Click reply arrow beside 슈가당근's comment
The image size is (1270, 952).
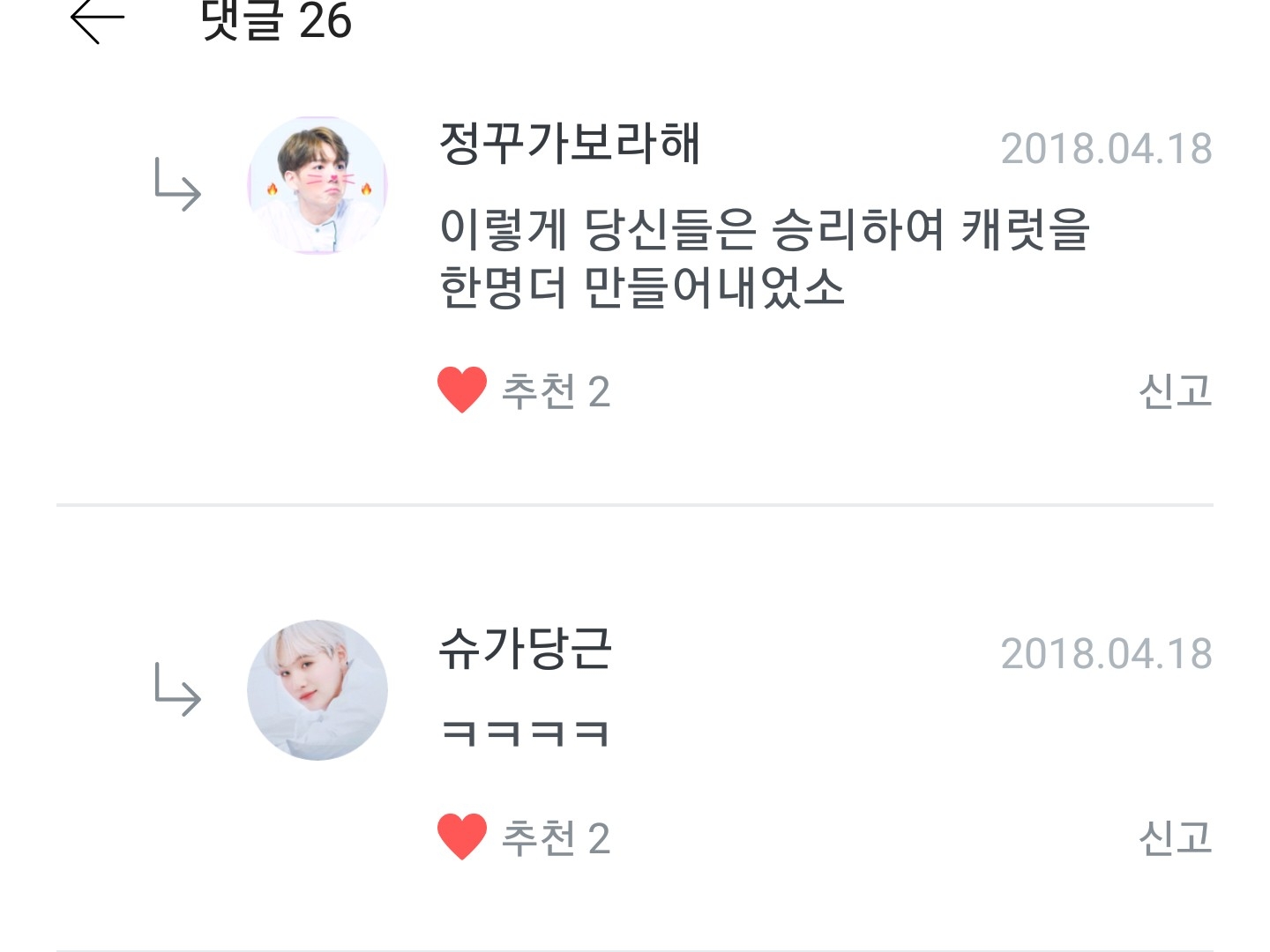tap(177, 689)
